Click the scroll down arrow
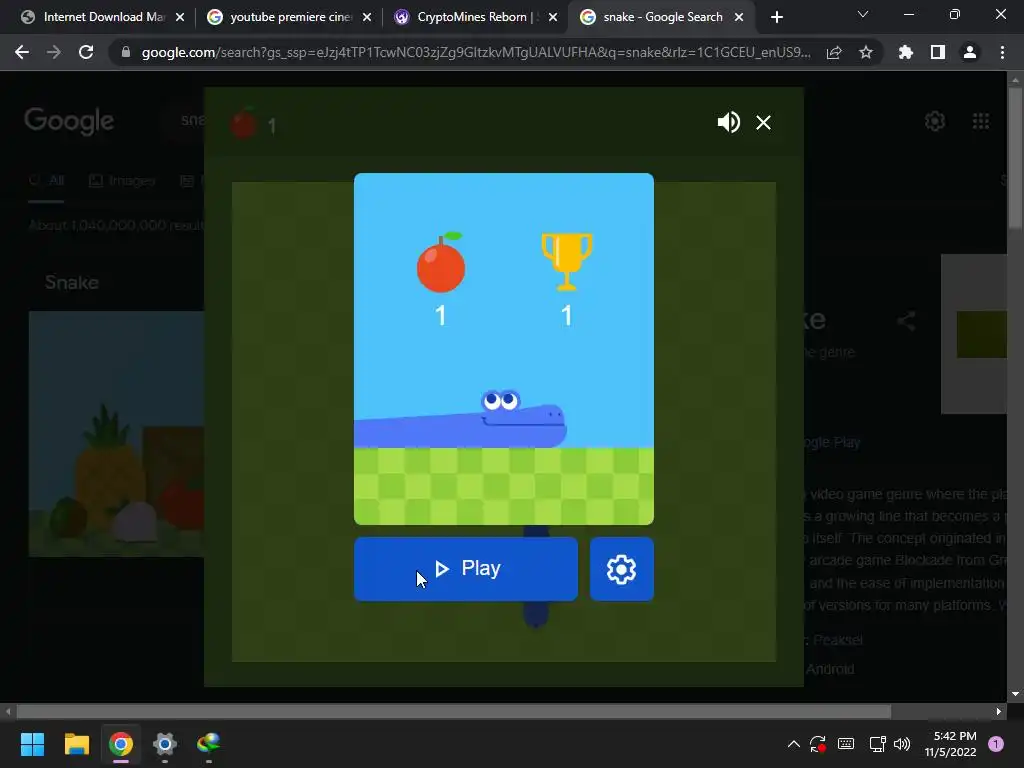The image size is (1024, 768). pos(1015,694)
